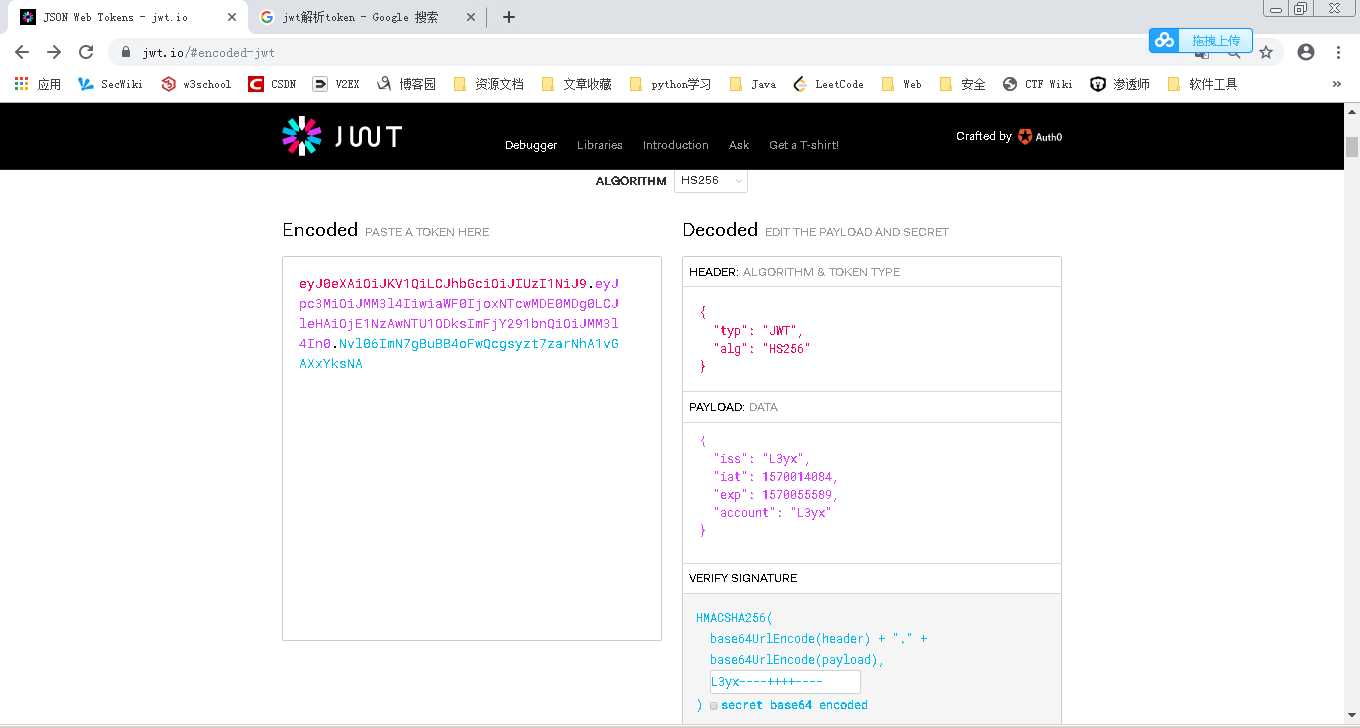Go back to previous page

coord(22,52)
